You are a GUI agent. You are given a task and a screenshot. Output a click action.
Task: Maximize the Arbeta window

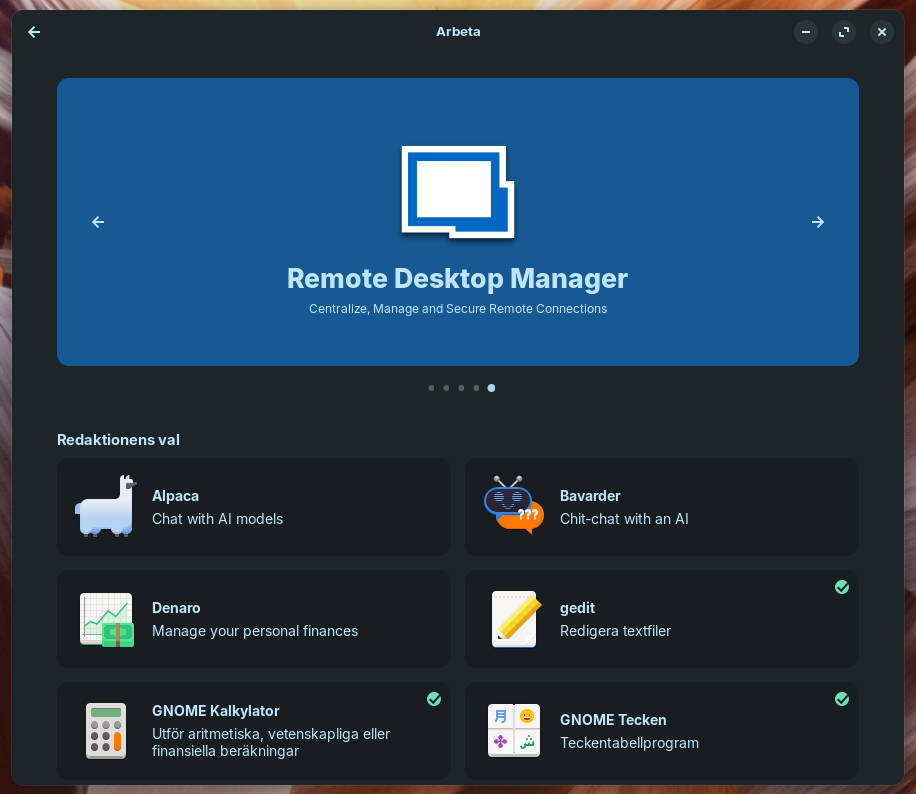844,32
